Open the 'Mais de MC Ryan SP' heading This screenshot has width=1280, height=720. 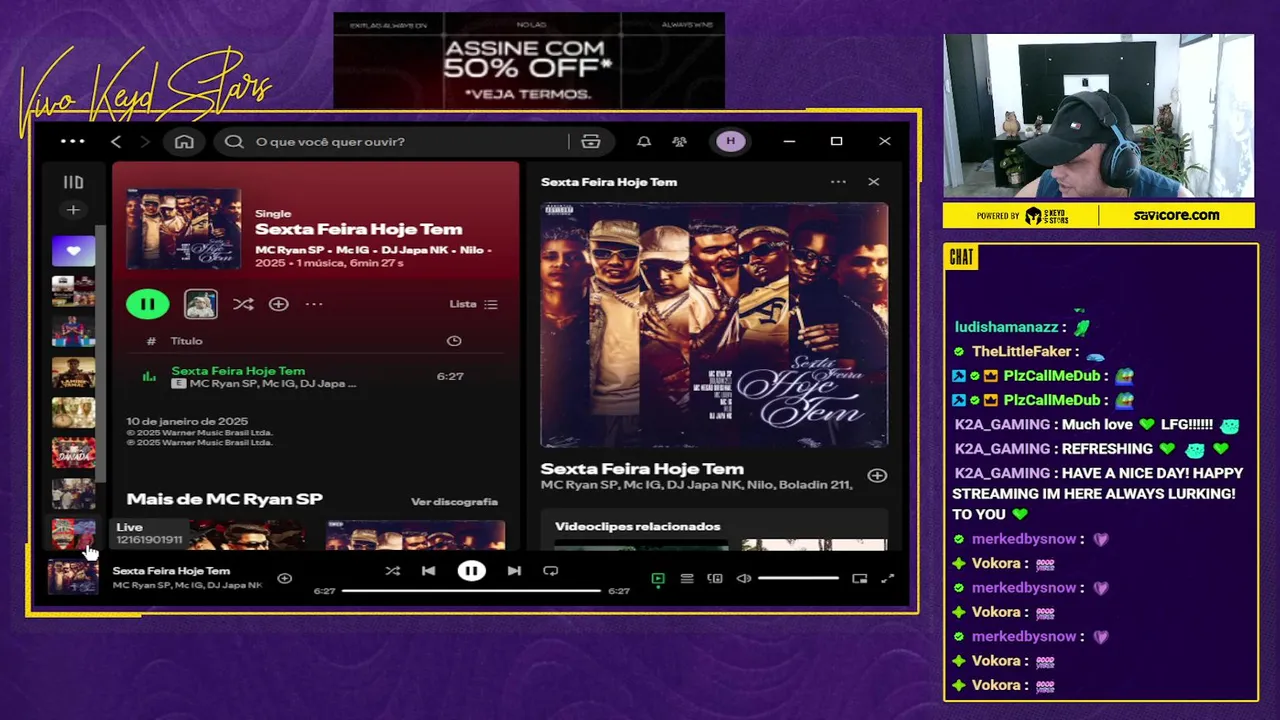224,499
